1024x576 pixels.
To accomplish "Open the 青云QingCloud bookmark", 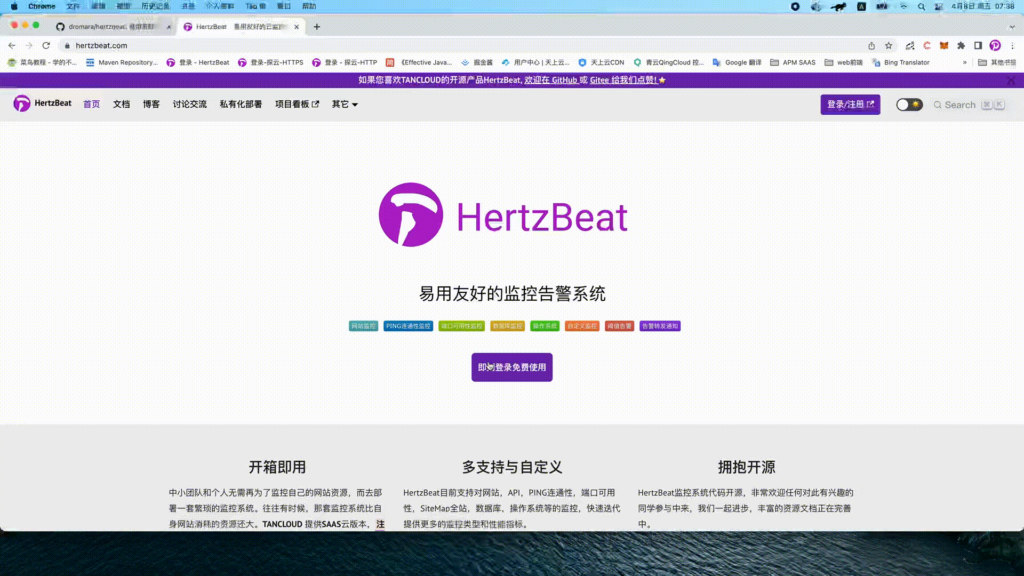I will [668, 63].
